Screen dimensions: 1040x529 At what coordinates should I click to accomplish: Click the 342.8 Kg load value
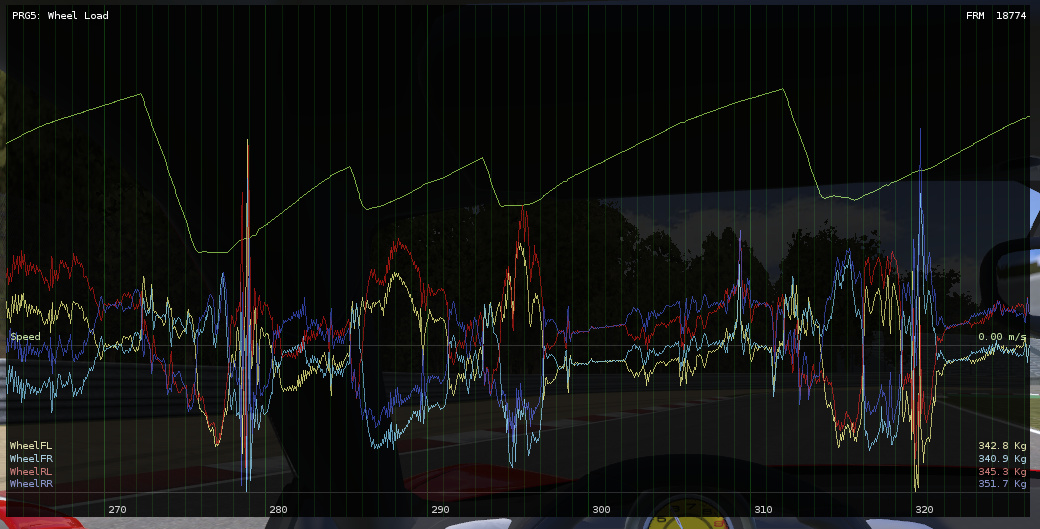pyautogui.click(x=1002, y=445)
